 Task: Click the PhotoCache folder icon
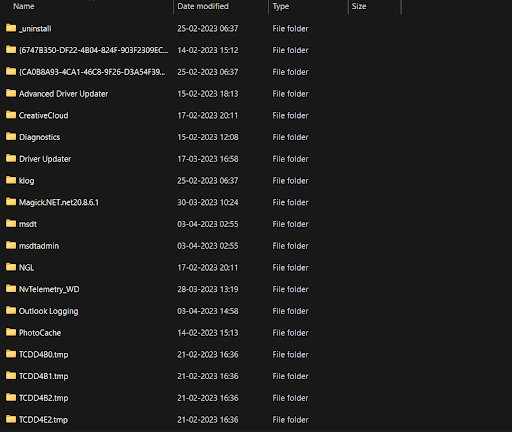coord(11,332)
